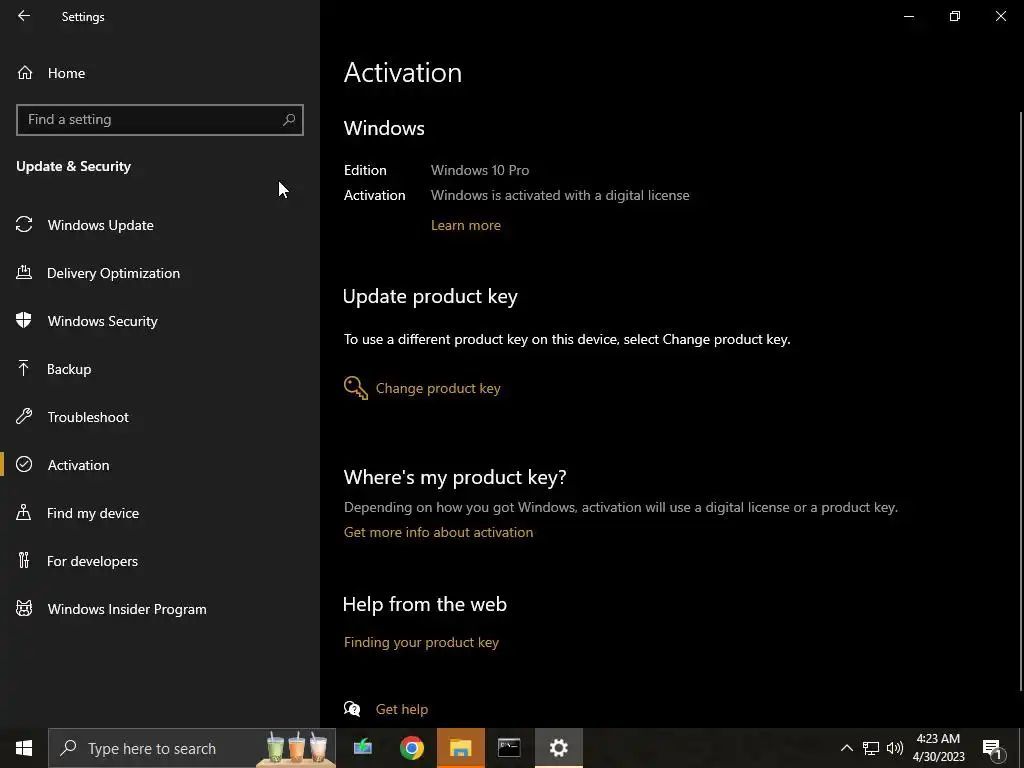Open File Explorer from the taskbar
The width and height of the screenshot is (1024, 768).
460,748
